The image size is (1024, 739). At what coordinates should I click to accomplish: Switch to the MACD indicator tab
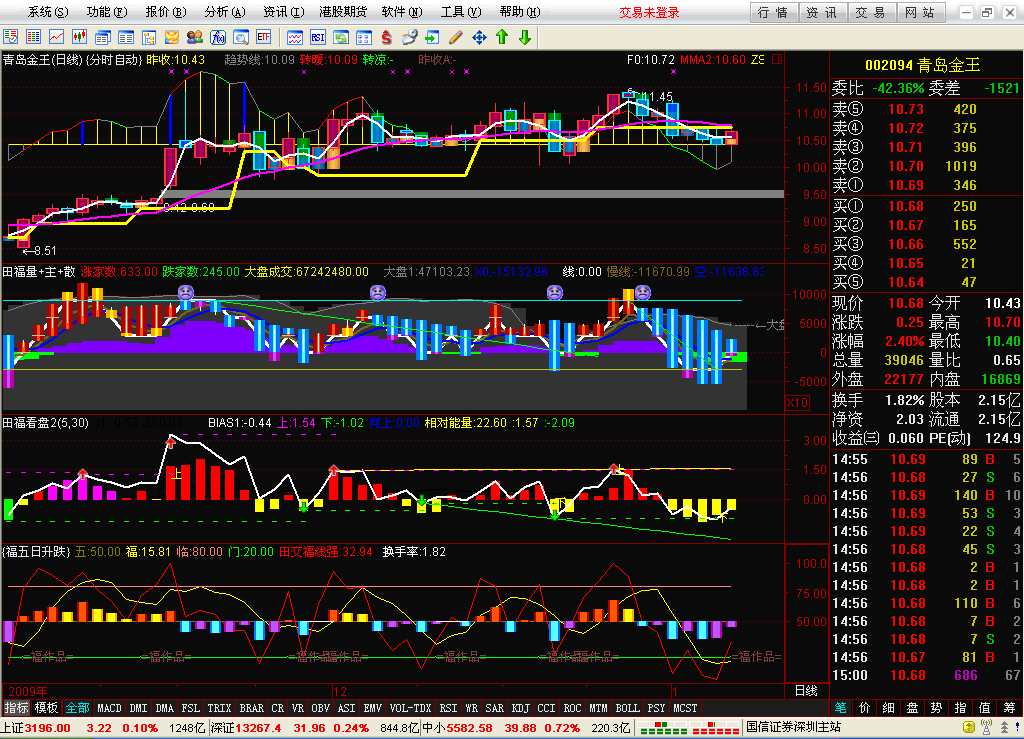110,707
